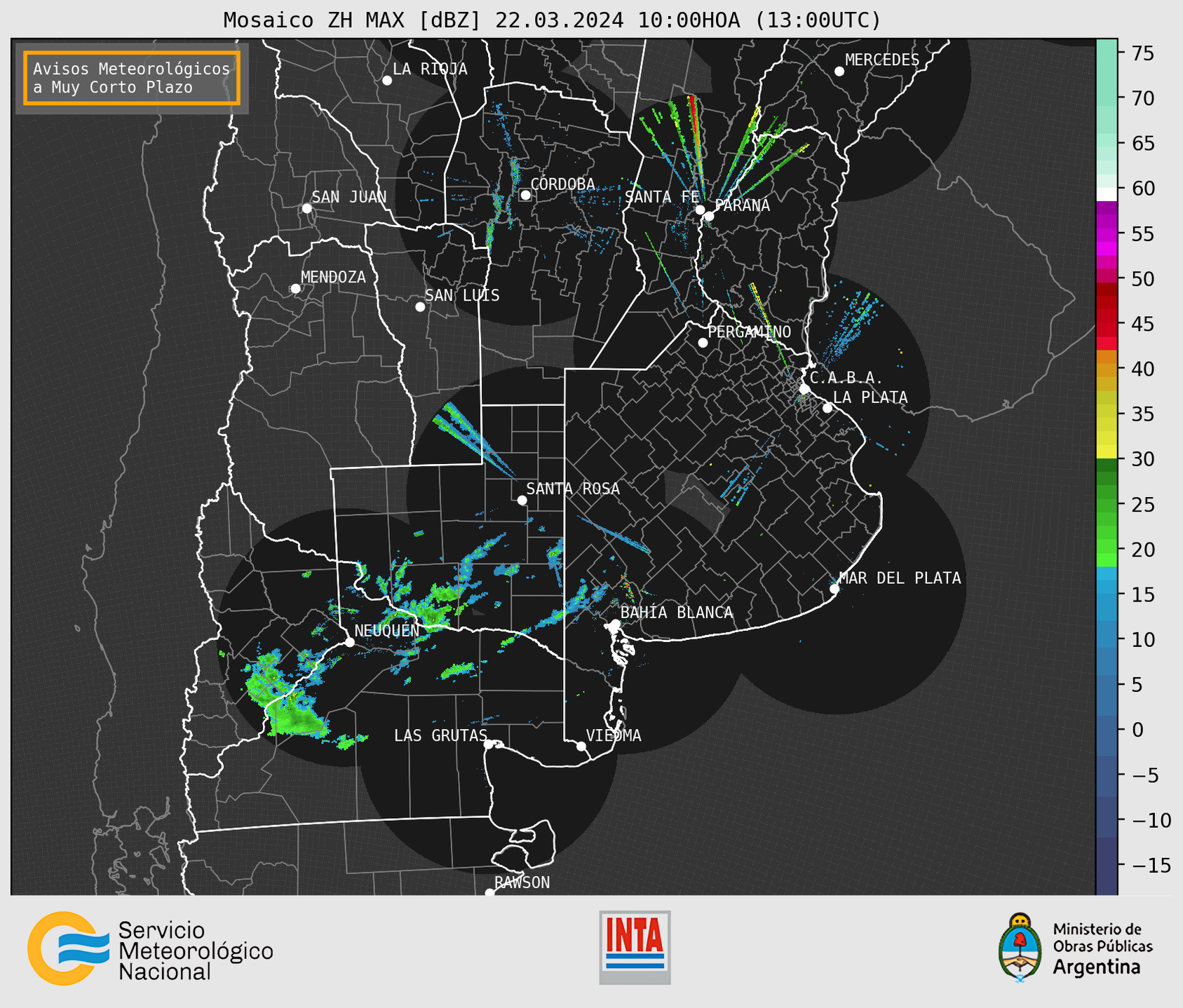This screenshot has width=1183, height=1008.
Task: Click the Avisos Meteorológicos a Muy Corto Plazo box
Action: [132, 78]
